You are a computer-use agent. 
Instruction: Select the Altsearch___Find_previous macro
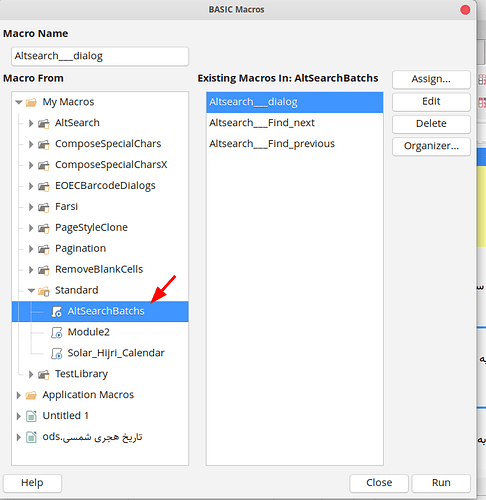pos(272,144)
